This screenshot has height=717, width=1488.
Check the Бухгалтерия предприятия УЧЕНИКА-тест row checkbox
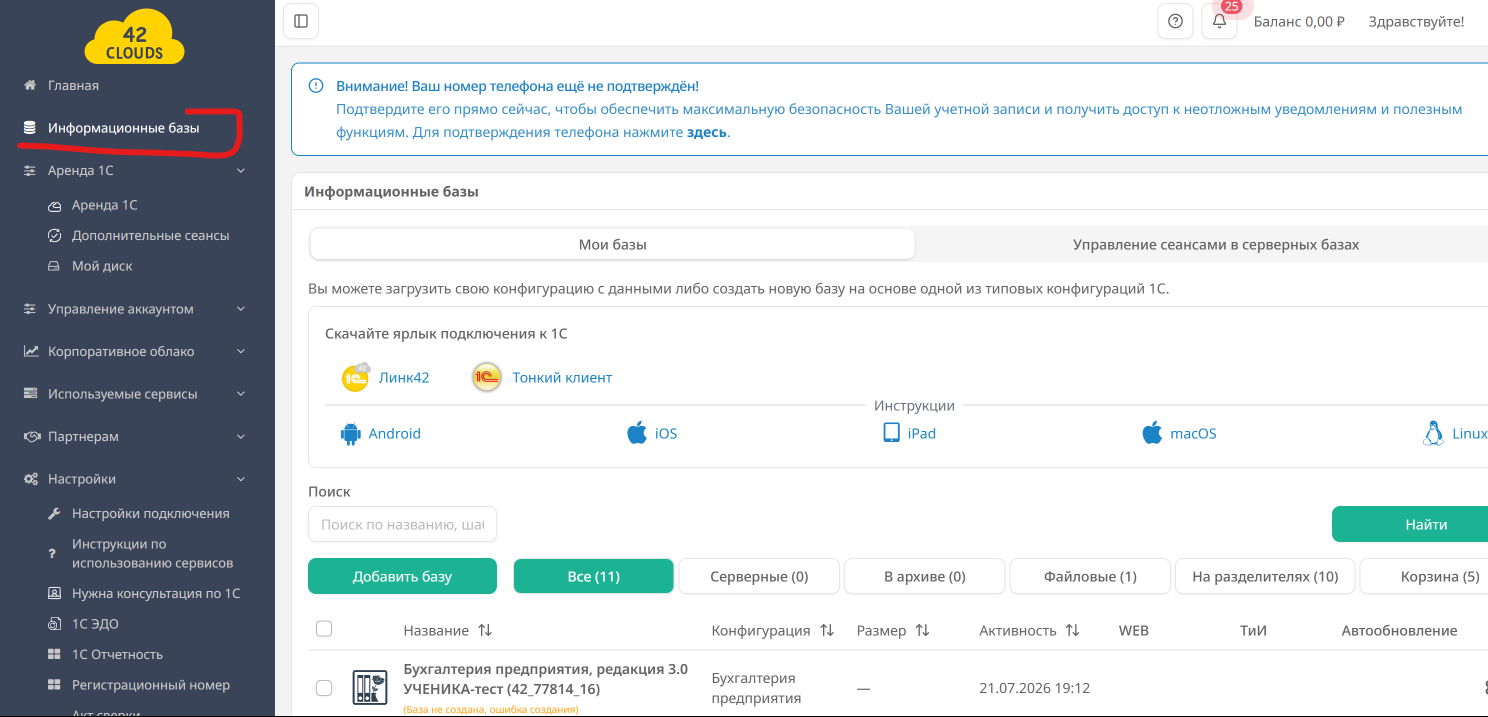(x=324, y=688)
